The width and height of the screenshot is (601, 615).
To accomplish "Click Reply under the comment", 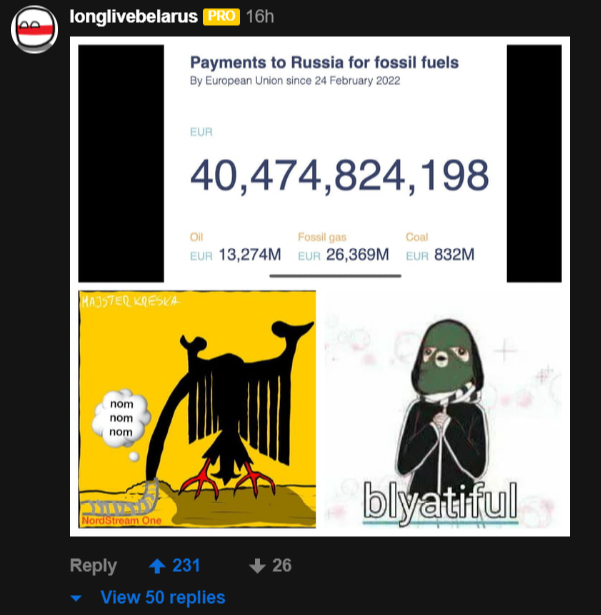I will (x=93, y=566).
